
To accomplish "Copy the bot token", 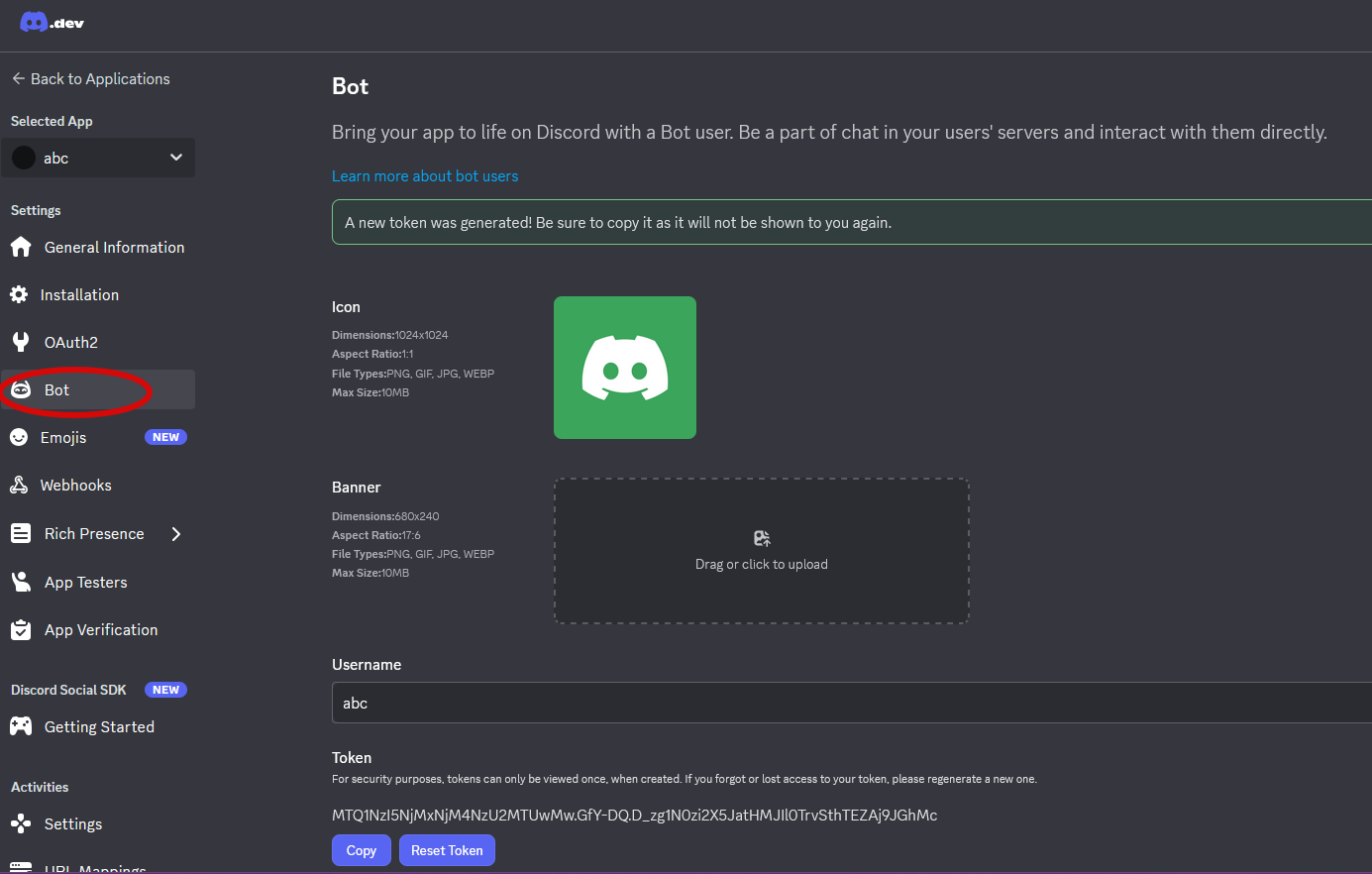I will (x=361, y=849).
